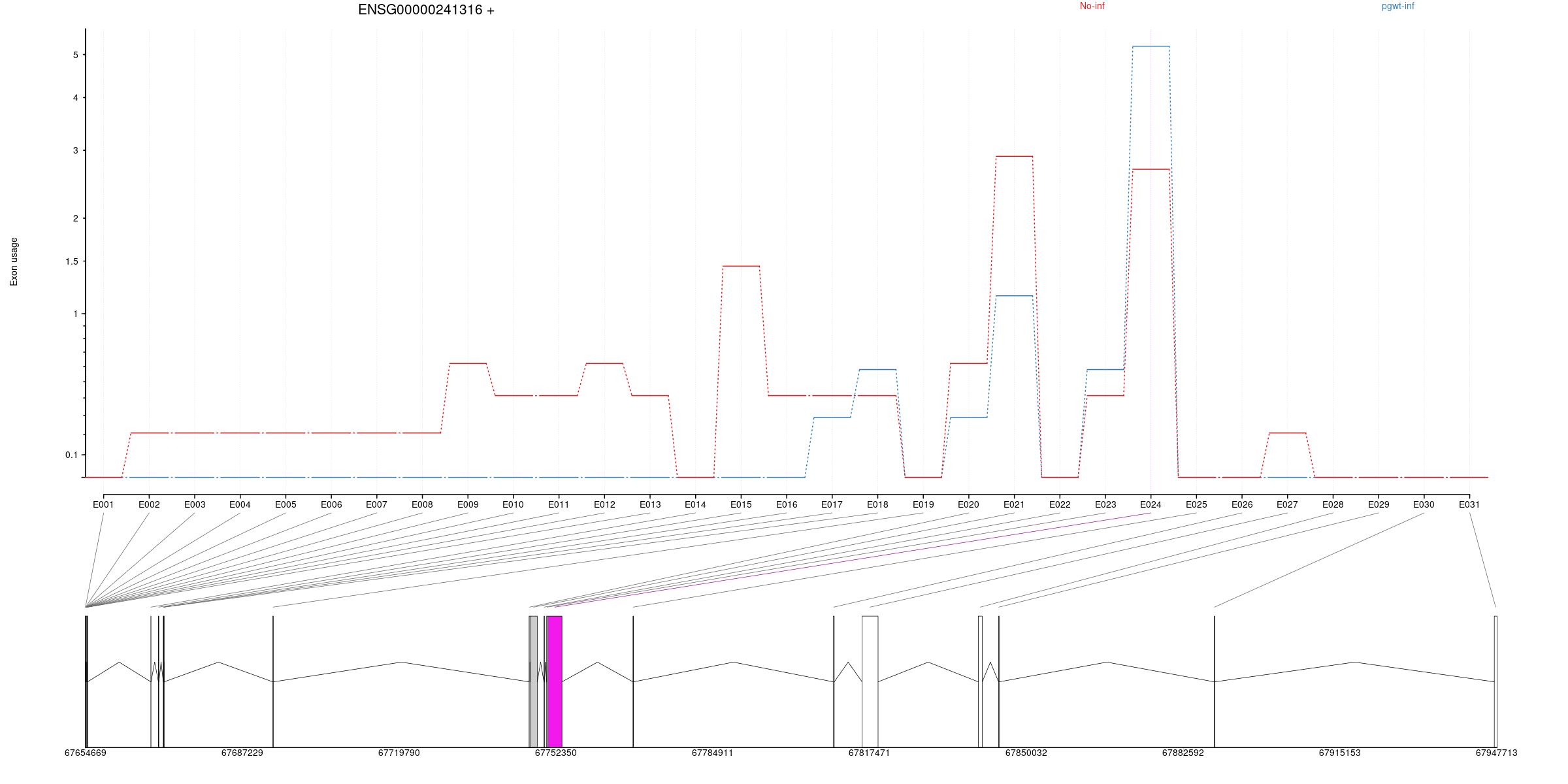The height and width of the screenshot is (784, 1568).
Task: Click genomic coordinate 67752350
Action: [555, 753]
